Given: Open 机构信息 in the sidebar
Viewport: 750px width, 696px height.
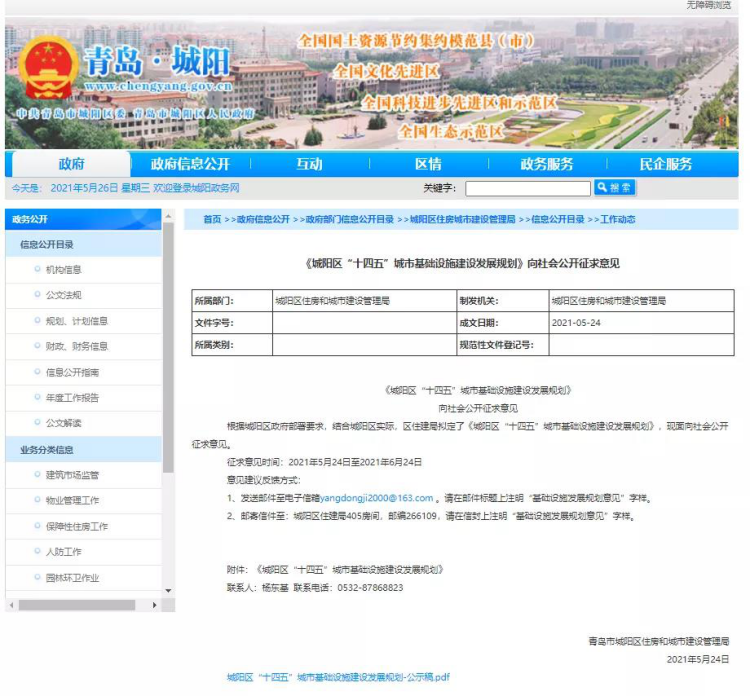Looking at the screenshot, I should [64, 270].
